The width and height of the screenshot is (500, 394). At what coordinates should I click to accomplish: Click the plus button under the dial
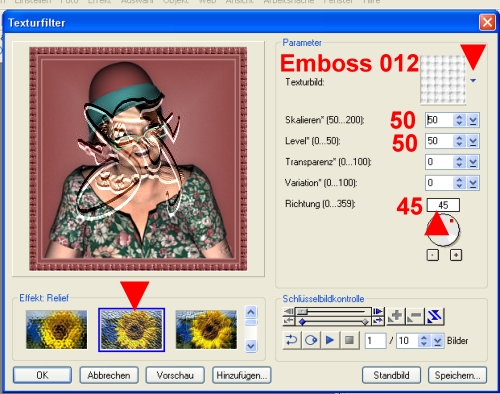456,255
